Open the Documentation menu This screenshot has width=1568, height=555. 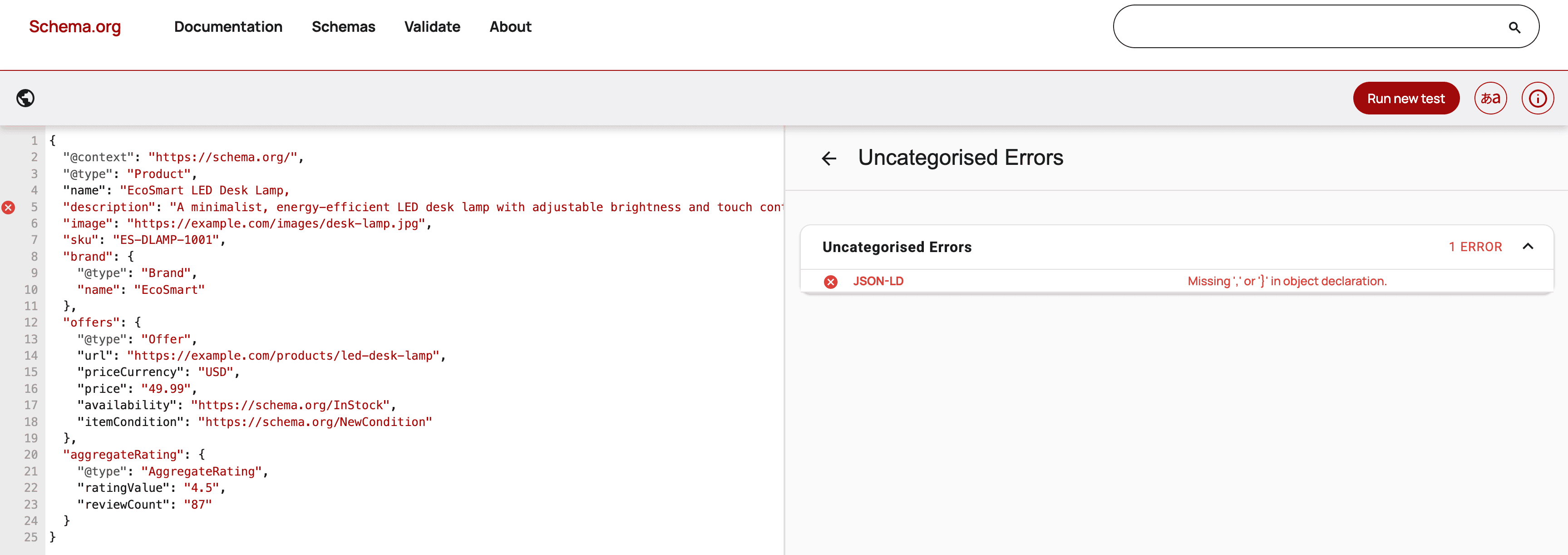pyautogui.click(x=228, y=27)
